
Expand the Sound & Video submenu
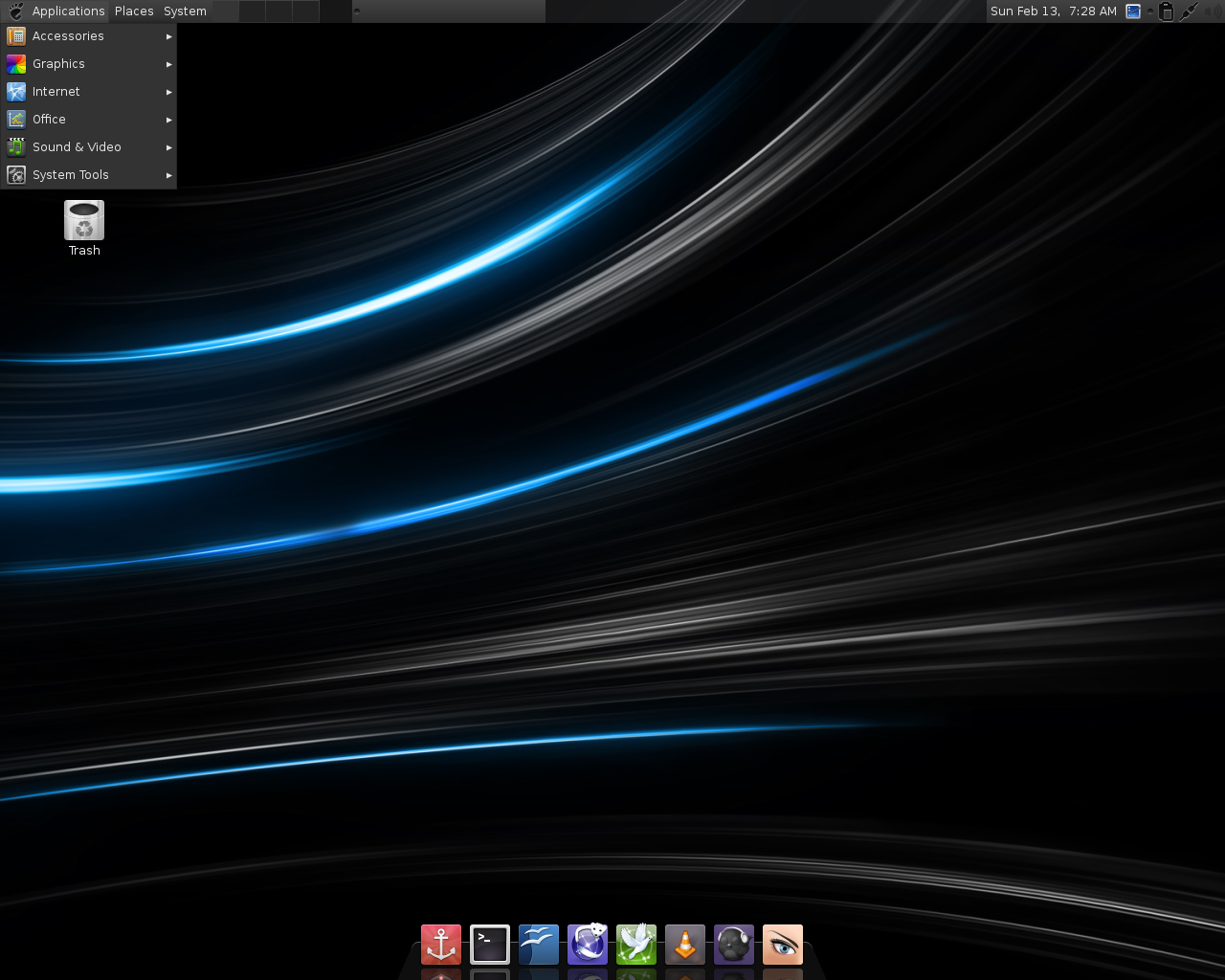pyautogui.click(x=88, y=147)
